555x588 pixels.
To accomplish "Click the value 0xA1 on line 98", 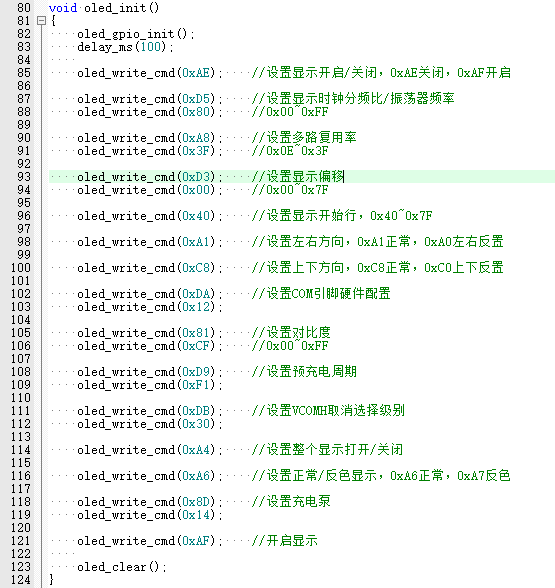I will point(196,242).
